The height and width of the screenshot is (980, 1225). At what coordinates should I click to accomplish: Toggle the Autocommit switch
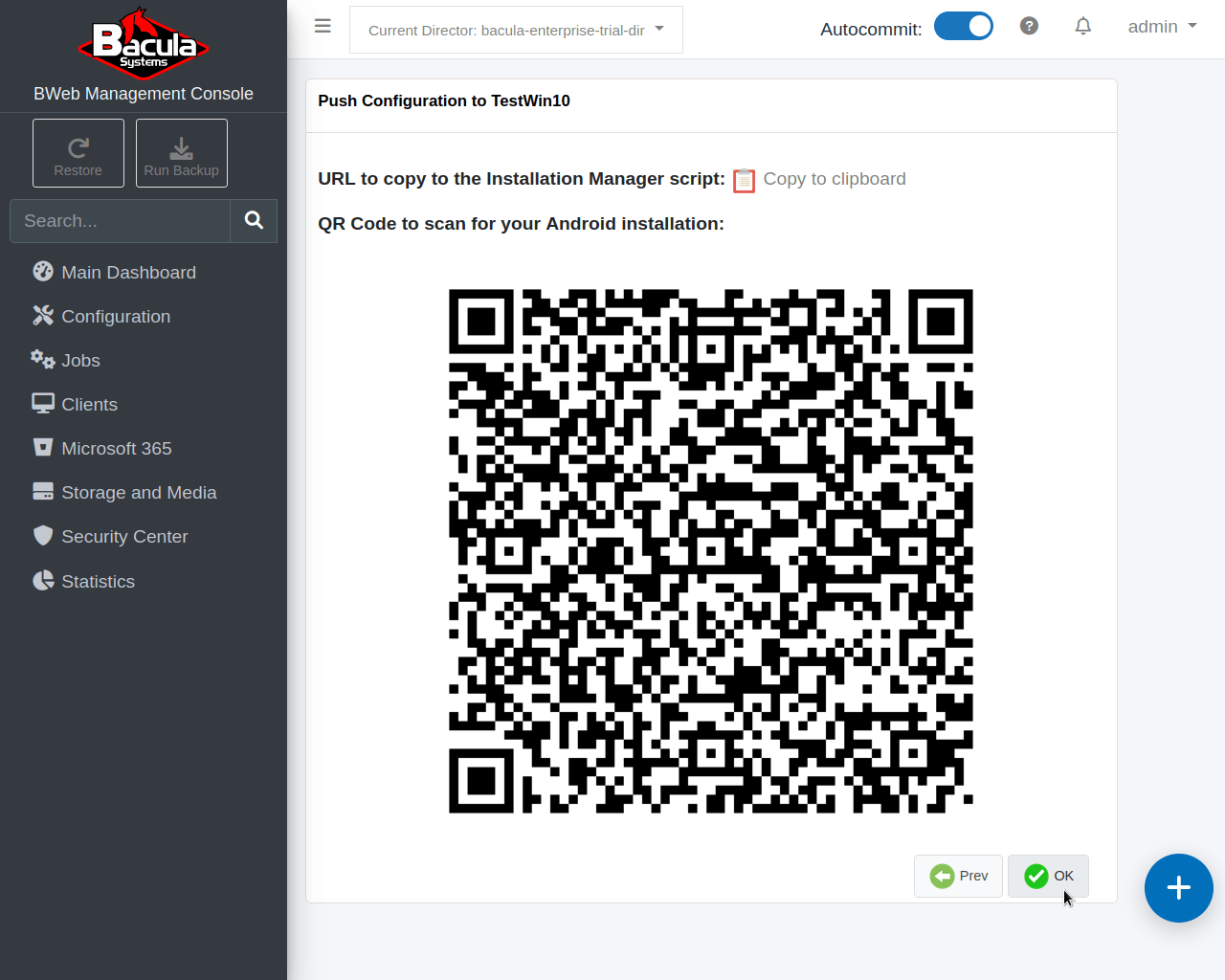(964, 26)
